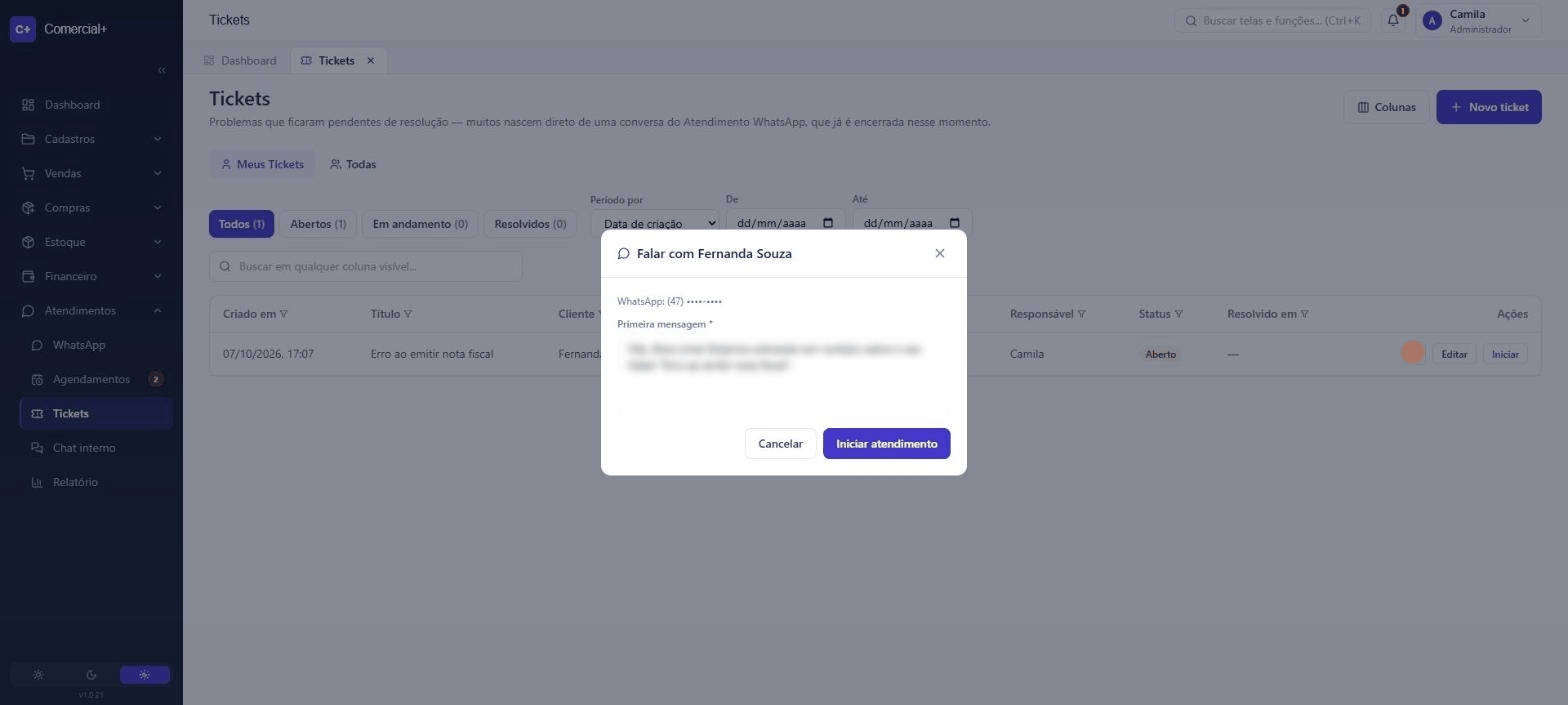This screenshot has width=1568, height=705.
Task: Open Agendamentos in the sidebar
Action: click(95, 379)
